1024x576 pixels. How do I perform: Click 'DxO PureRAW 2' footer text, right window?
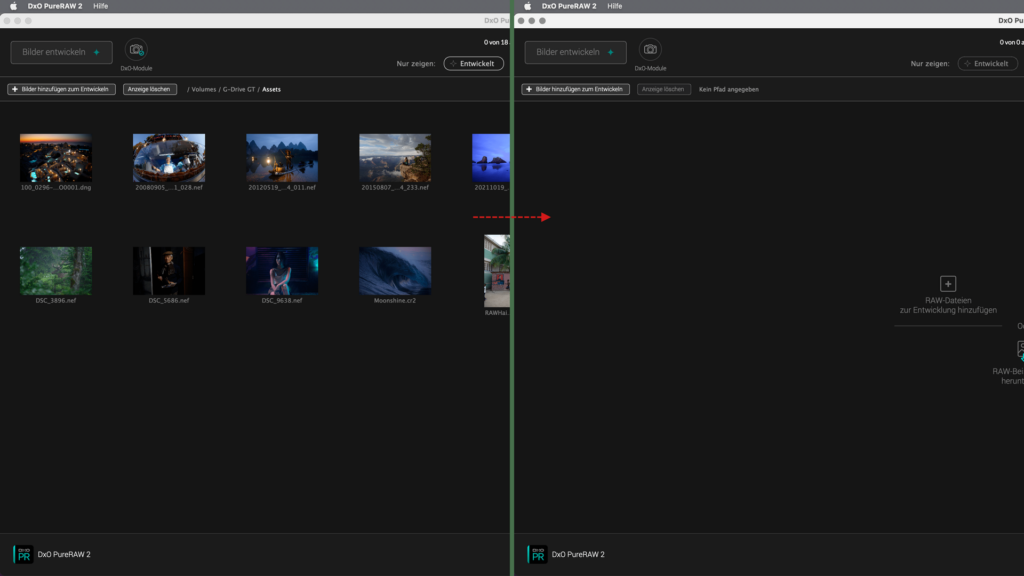tap(578, 554)
